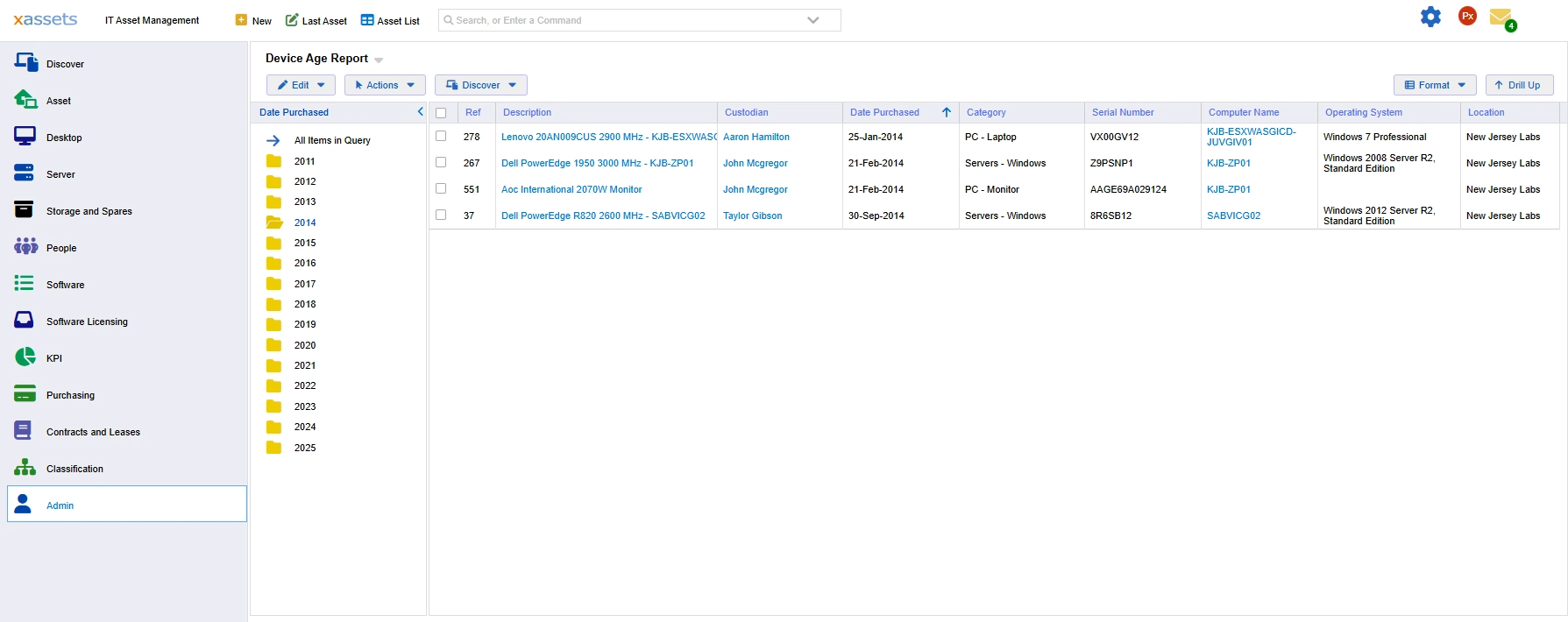This screenshot has height=622, width=1568.
Task: Open the Format dropdown menu
Action: 1434,85
